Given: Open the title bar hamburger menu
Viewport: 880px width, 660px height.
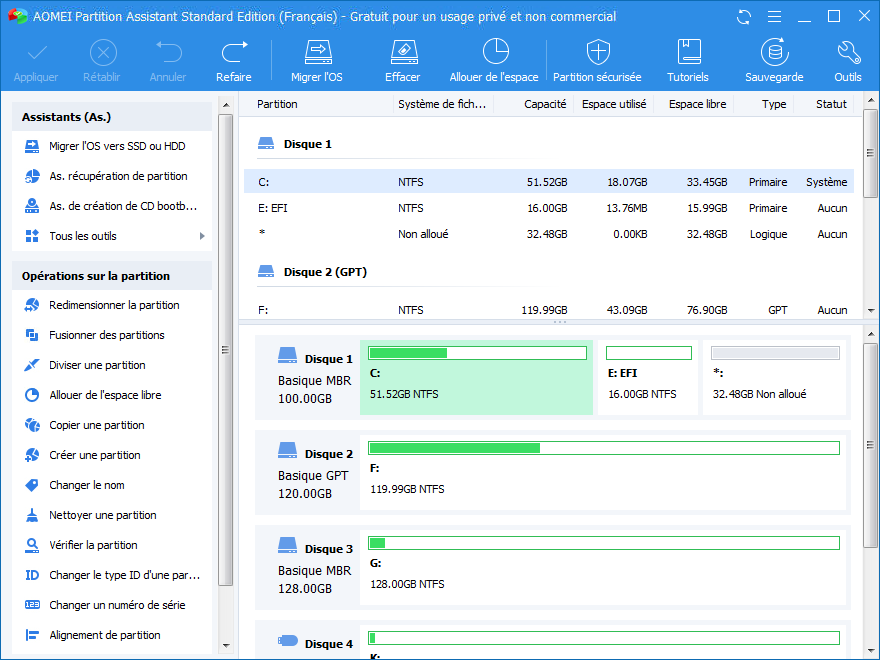Looking at the screenshot, I should pos(773,17).
